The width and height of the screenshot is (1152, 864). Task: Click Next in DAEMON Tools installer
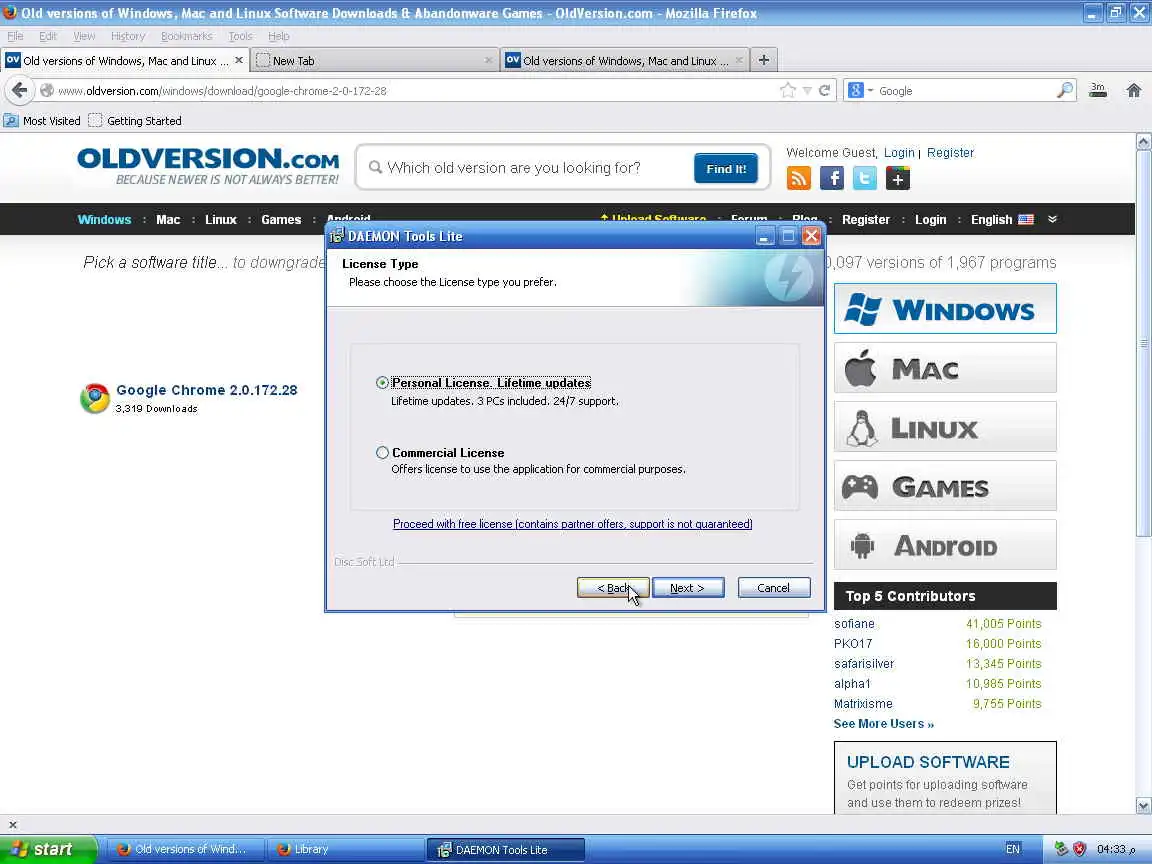688,588
